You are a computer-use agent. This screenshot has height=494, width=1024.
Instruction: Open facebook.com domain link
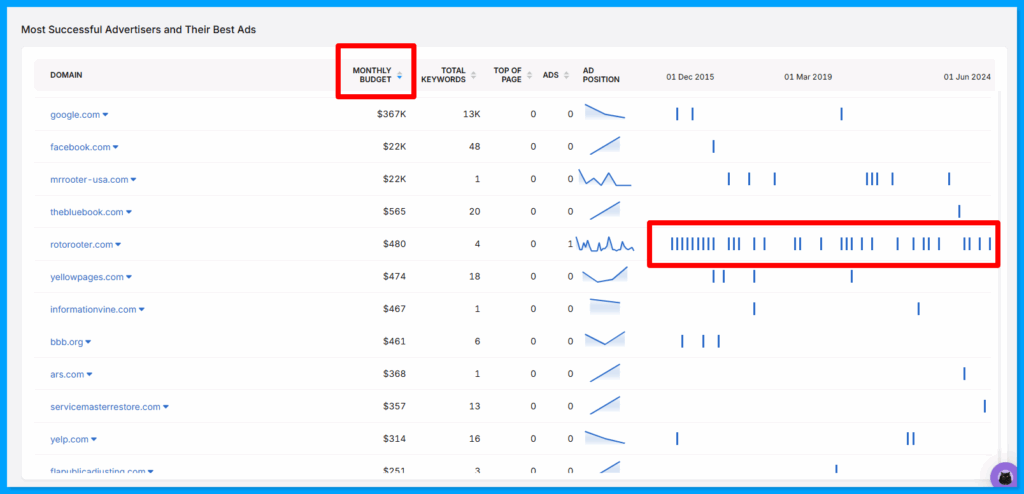(80, 147)
